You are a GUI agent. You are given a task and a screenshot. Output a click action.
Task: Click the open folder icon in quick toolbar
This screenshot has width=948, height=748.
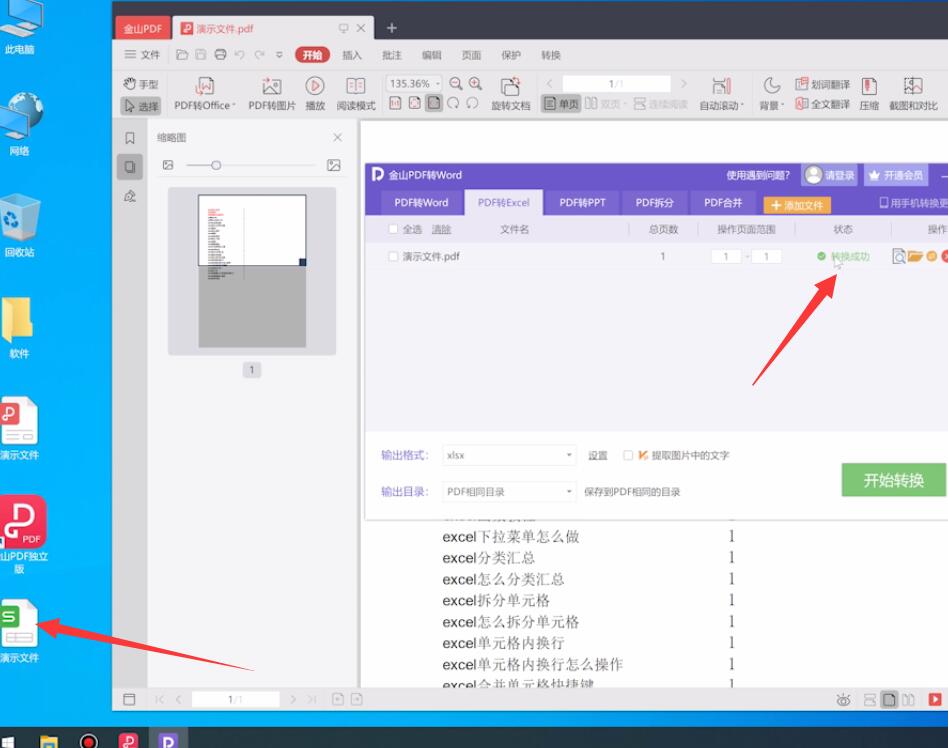(181, 55)
